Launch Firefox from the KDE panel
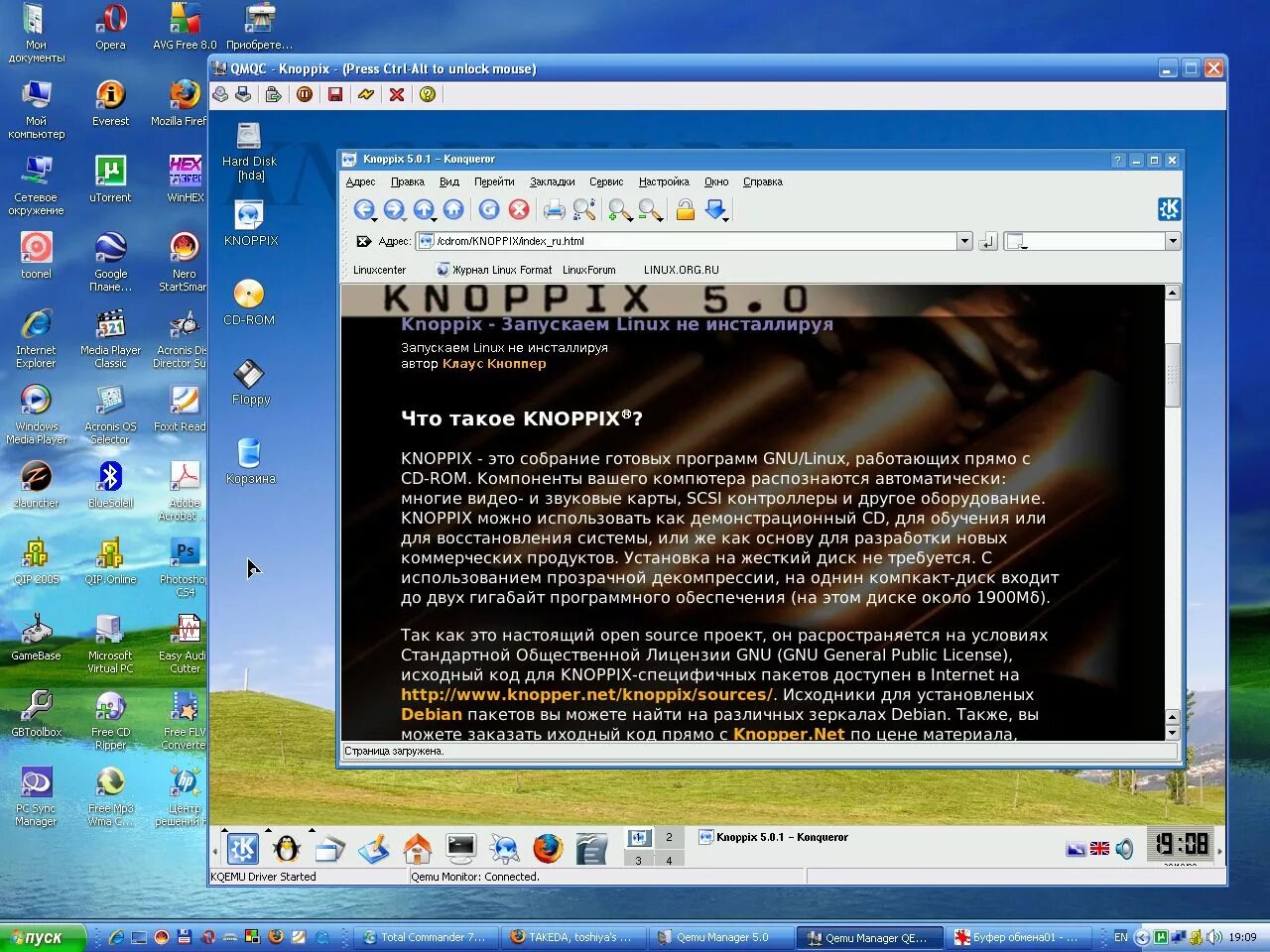The height and width of the screenshot is (952, 1270). [x=548, y=849]
